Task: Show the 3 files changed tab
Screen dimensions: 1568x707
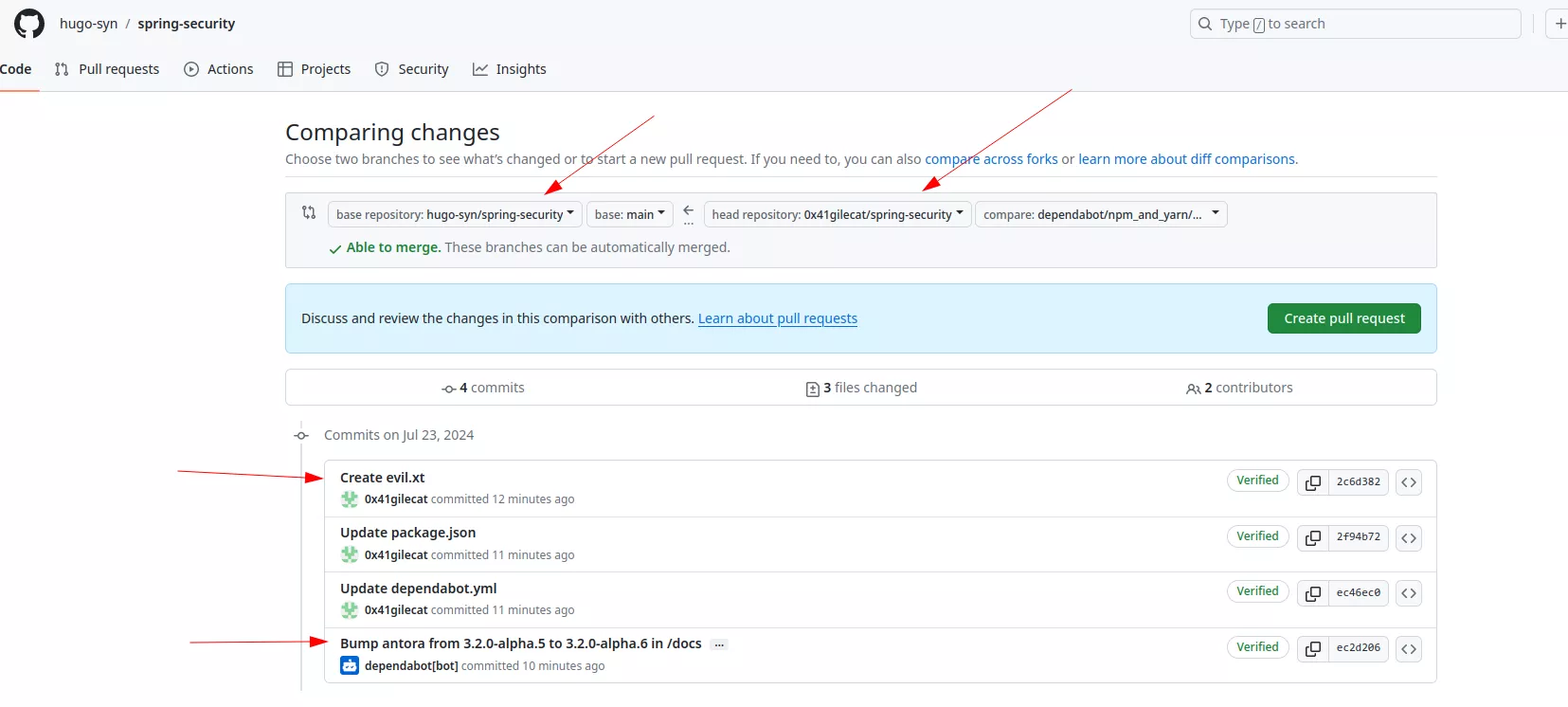Action: click(x=861, y=388)
